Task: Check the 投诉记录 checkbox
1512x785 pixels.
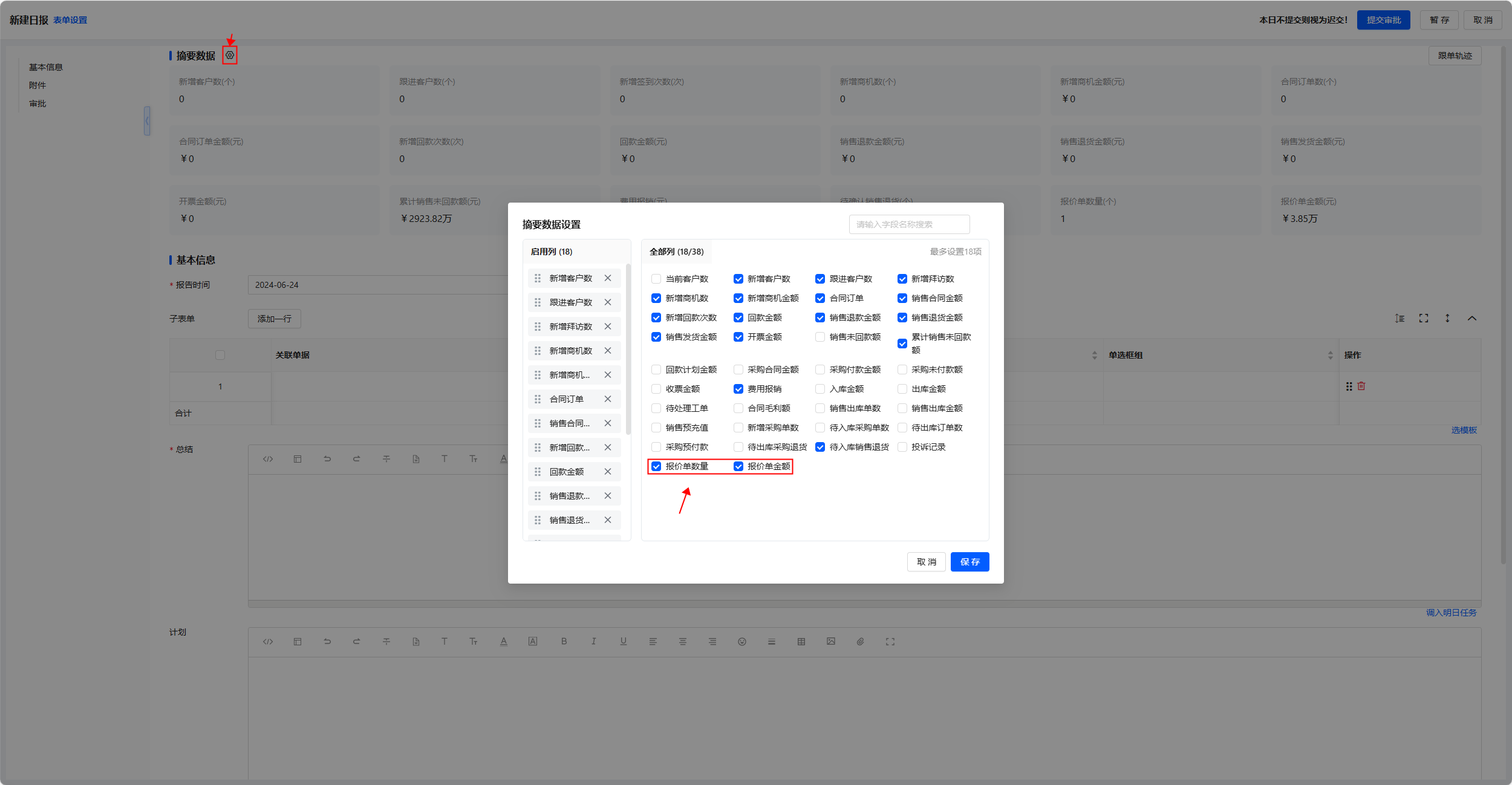Action: tap(902, 447)
